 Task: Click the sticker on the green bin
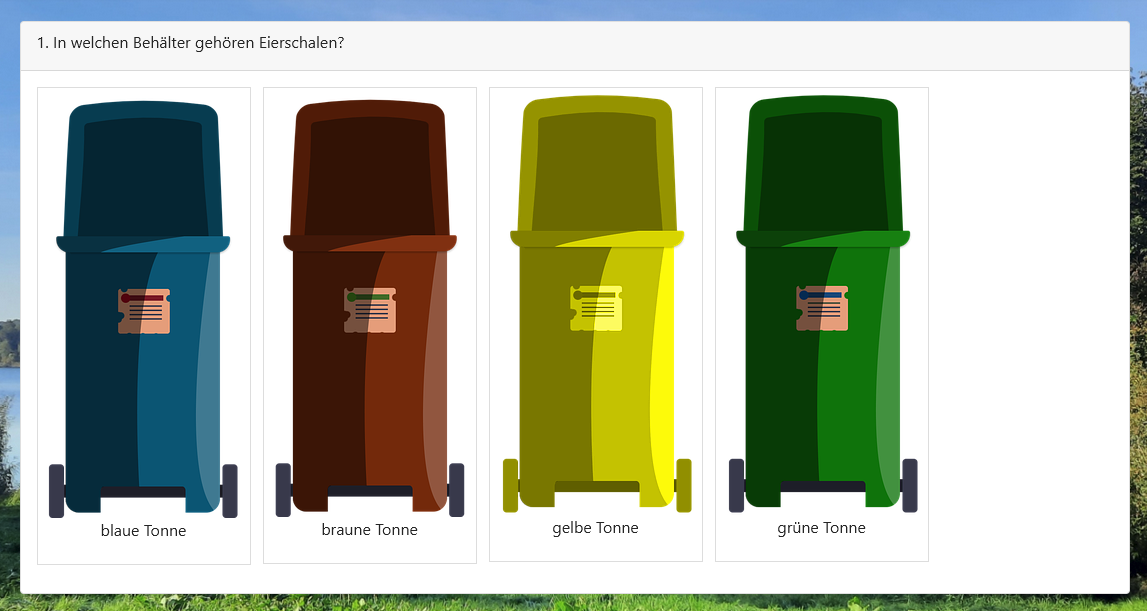(x=822, y=308)
